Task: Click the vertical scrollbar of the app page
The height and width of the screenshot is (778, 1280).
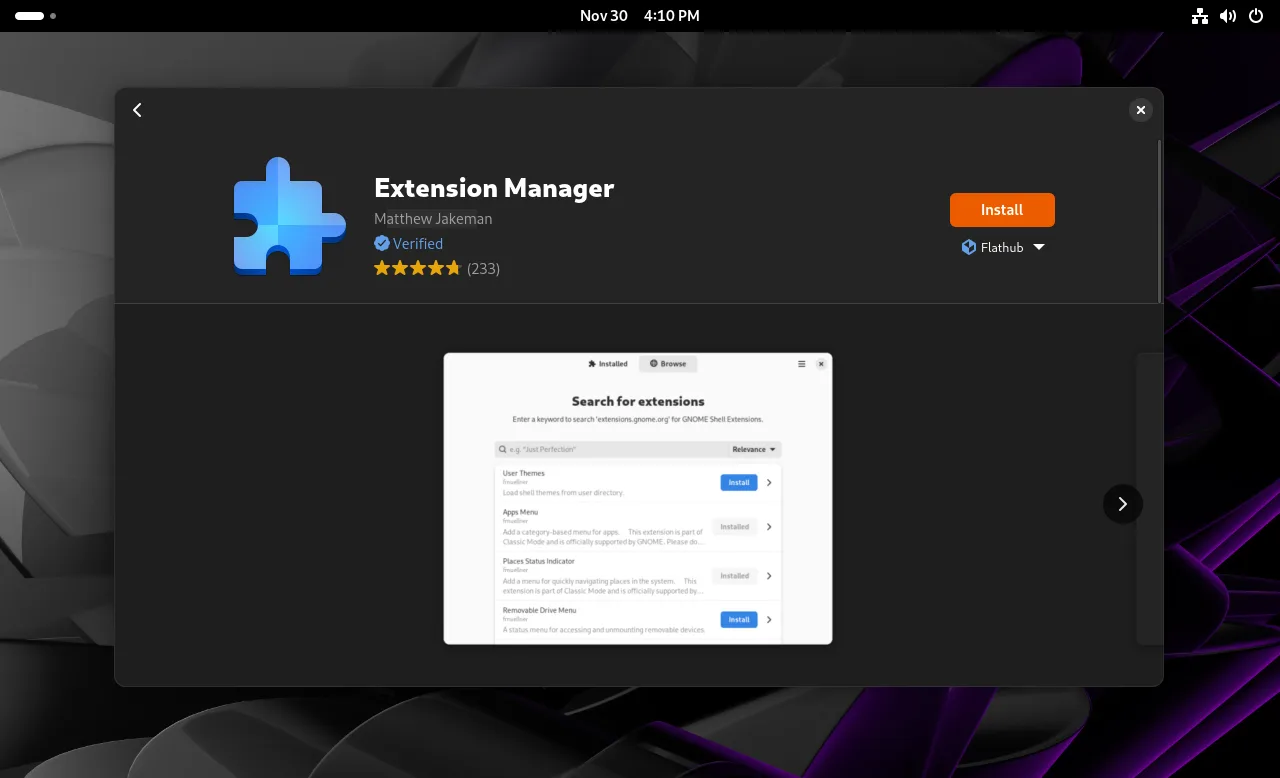Action: [x=1159, y=220]
